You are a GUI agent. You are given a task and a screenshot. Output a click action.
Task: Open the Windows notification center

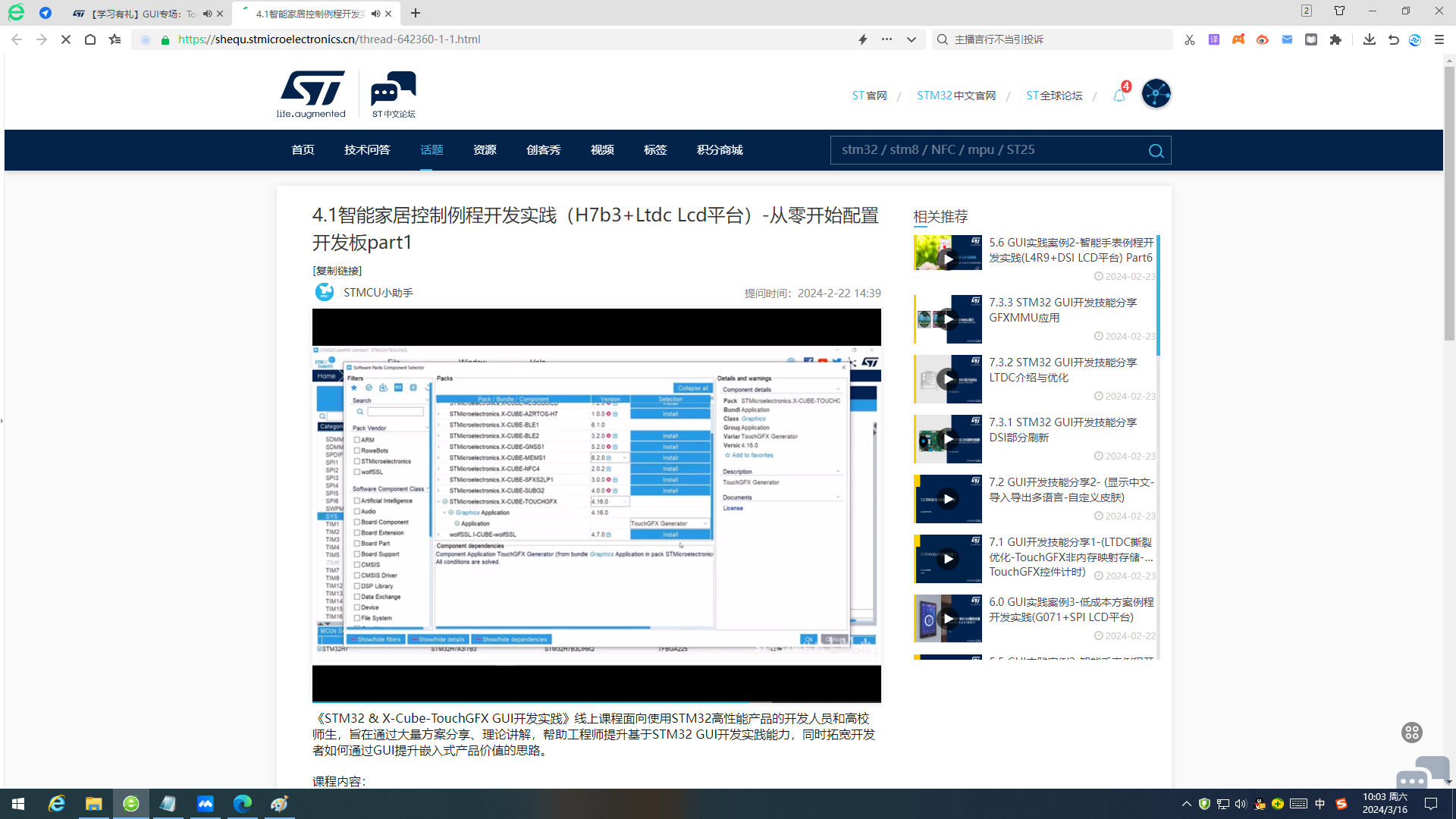1431,804
